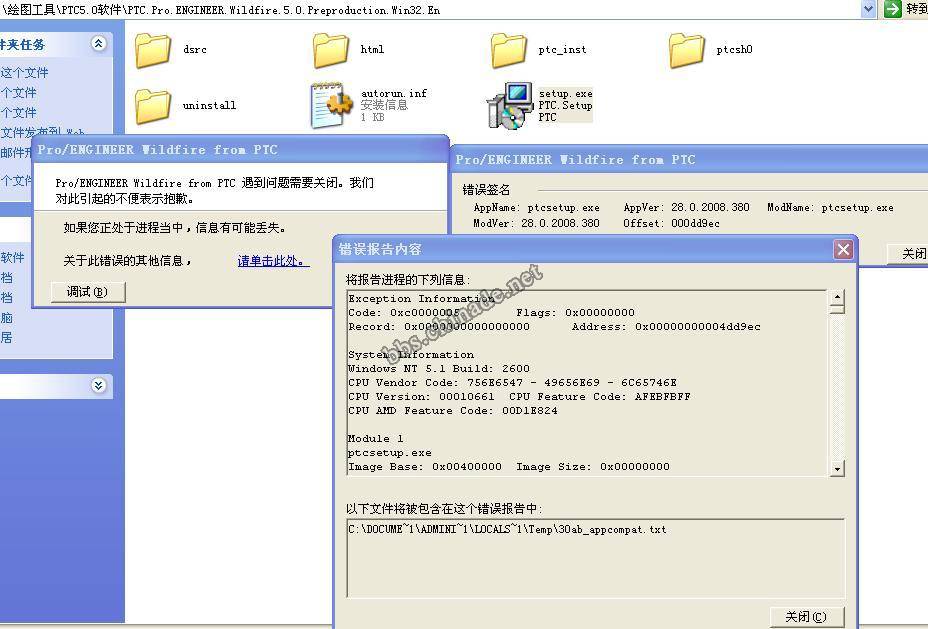Click the CPU AMD Feature Code line
Image resolution: width=928 pixels, height=629 pixels.
point(453,411)
